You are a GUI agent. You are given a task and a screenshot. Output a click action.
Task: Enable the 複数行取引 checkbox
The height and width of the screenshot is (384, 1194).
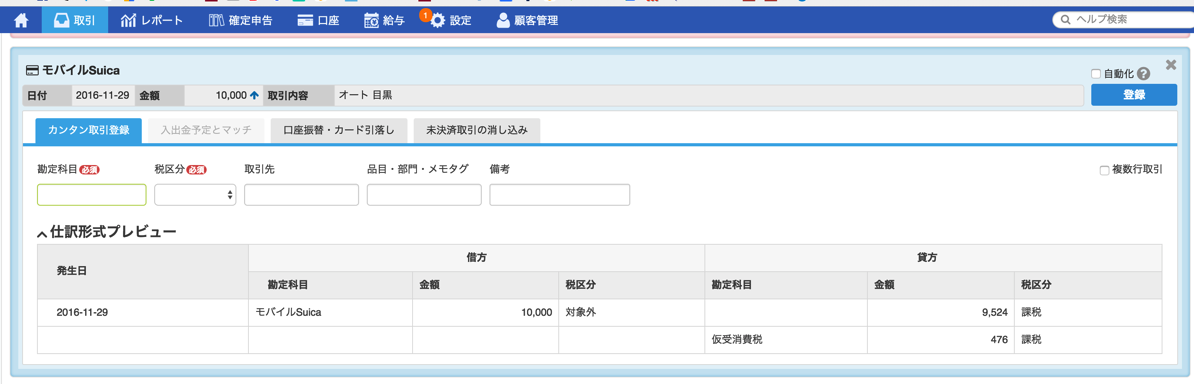point(1104,171)
